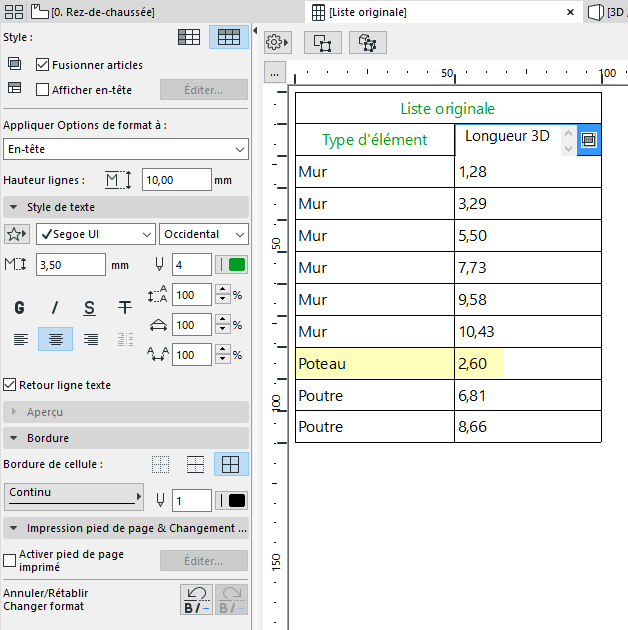
Task: Collapse the Style de texte section
Action: point(126,207)
